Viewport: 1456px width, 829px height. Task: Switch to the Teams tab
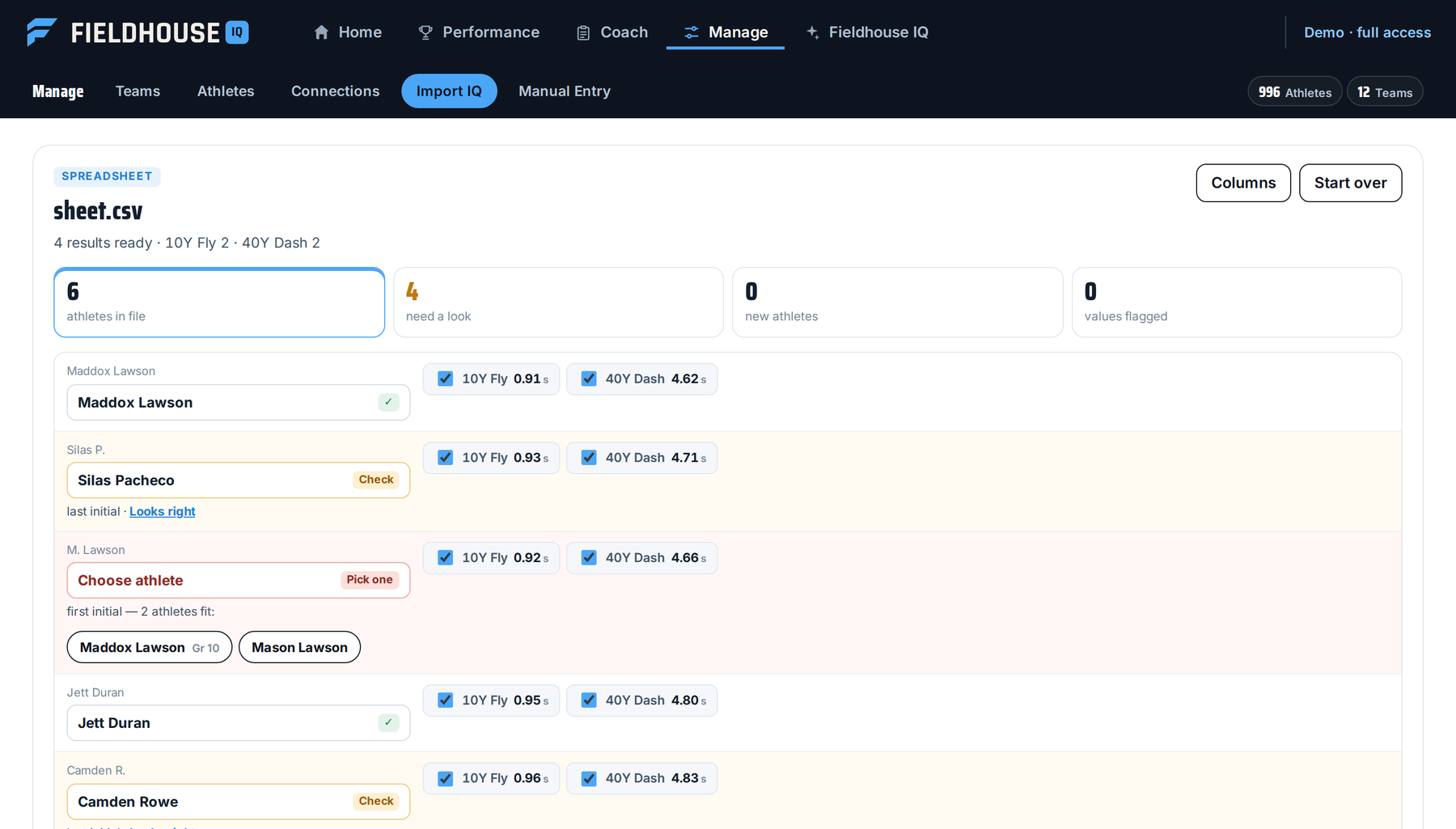click(138, 91)
